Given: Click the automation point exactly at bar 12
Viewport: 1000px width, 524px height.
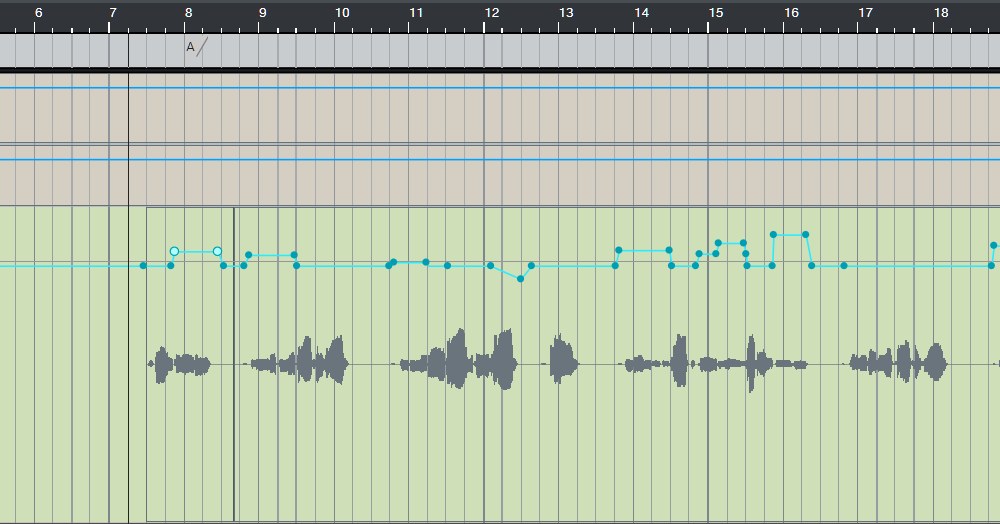Looking at the screenshot, I should (490, 265).
